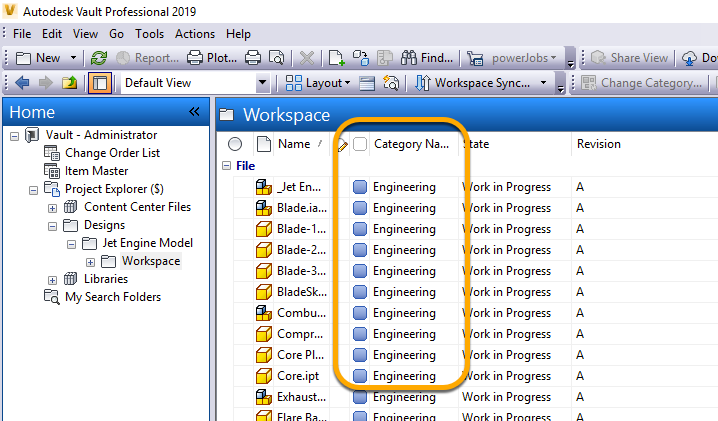Screen dimensions: 718x421
Task: Click the Advanced Find icon on toolbar
Action: (x=391, y=83)
